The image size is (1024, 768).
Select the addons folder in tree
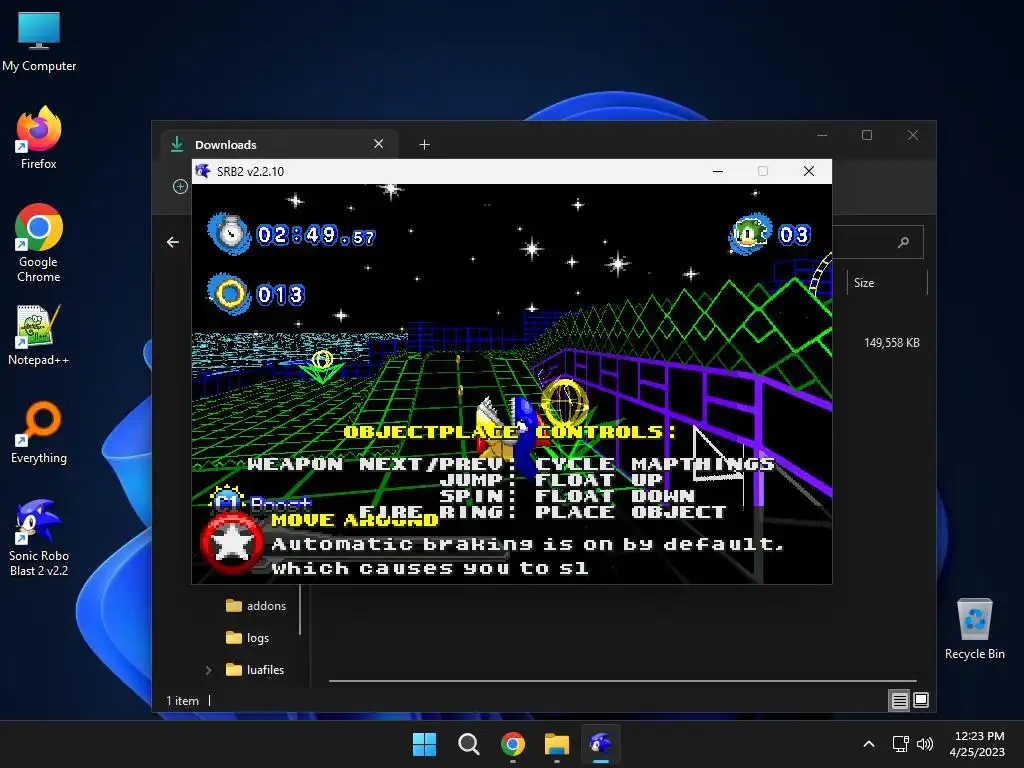tap(255, 606)
